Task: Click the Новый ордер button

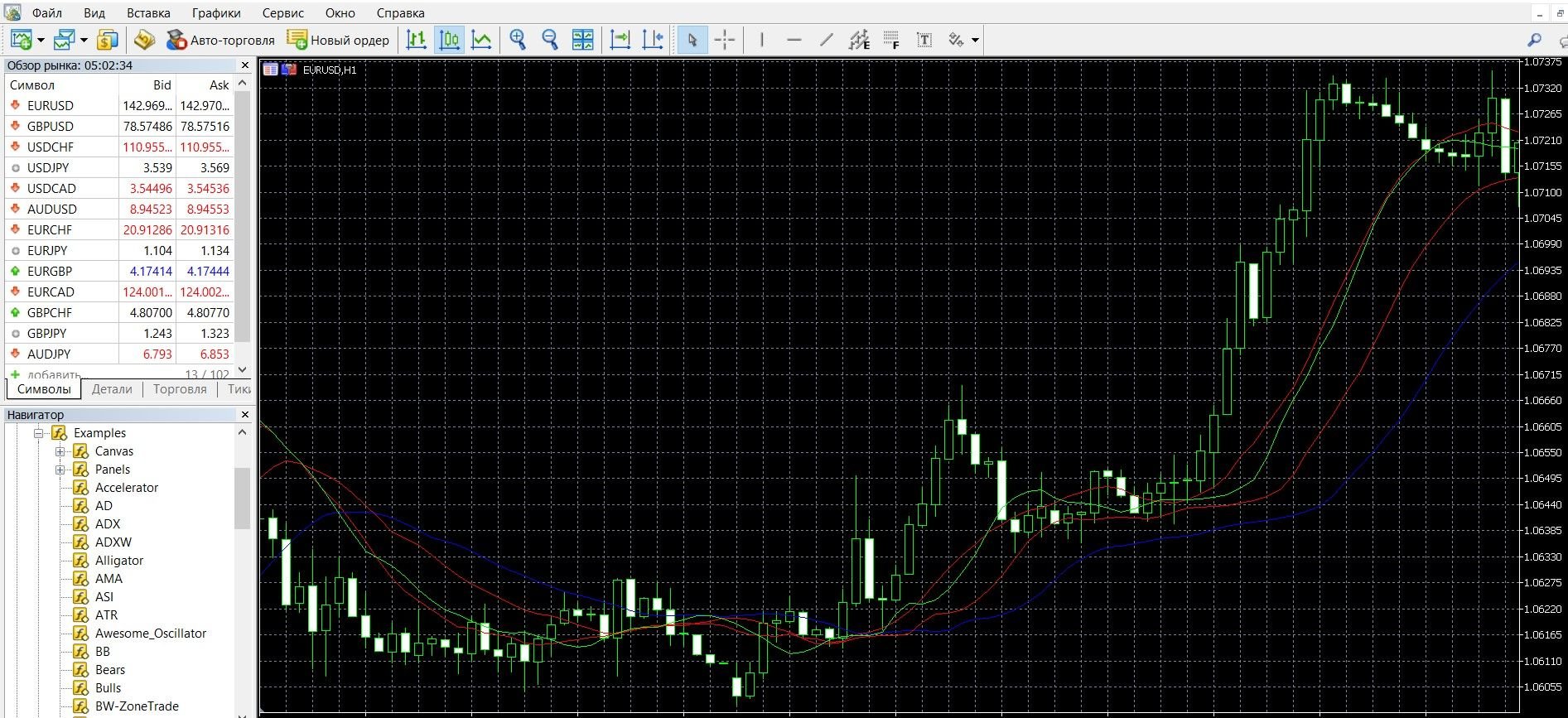Action: tap(338, 40)
